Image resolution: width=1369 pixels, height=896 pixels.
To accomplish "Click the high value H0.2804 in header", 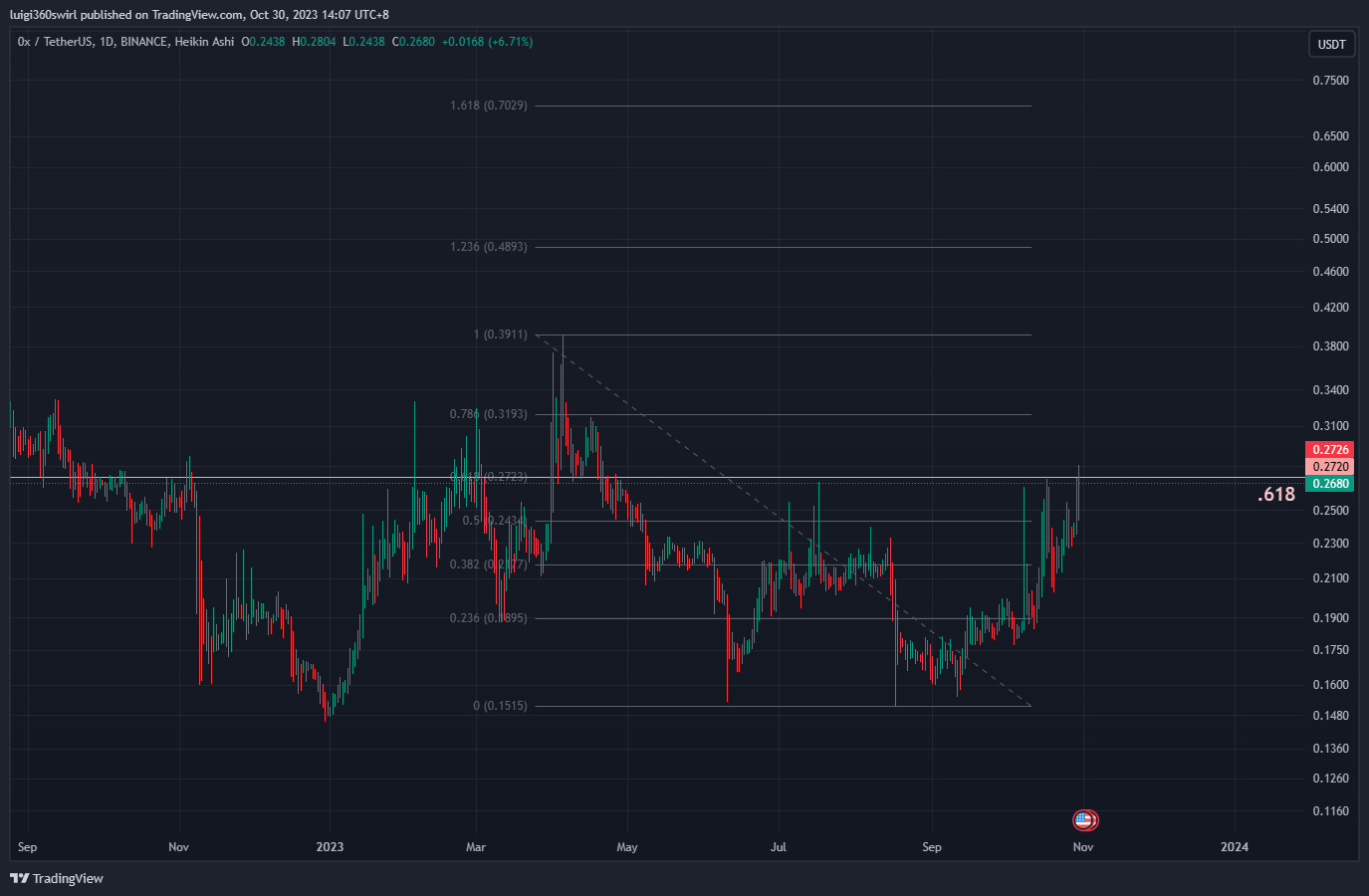I will click(314, 42).
